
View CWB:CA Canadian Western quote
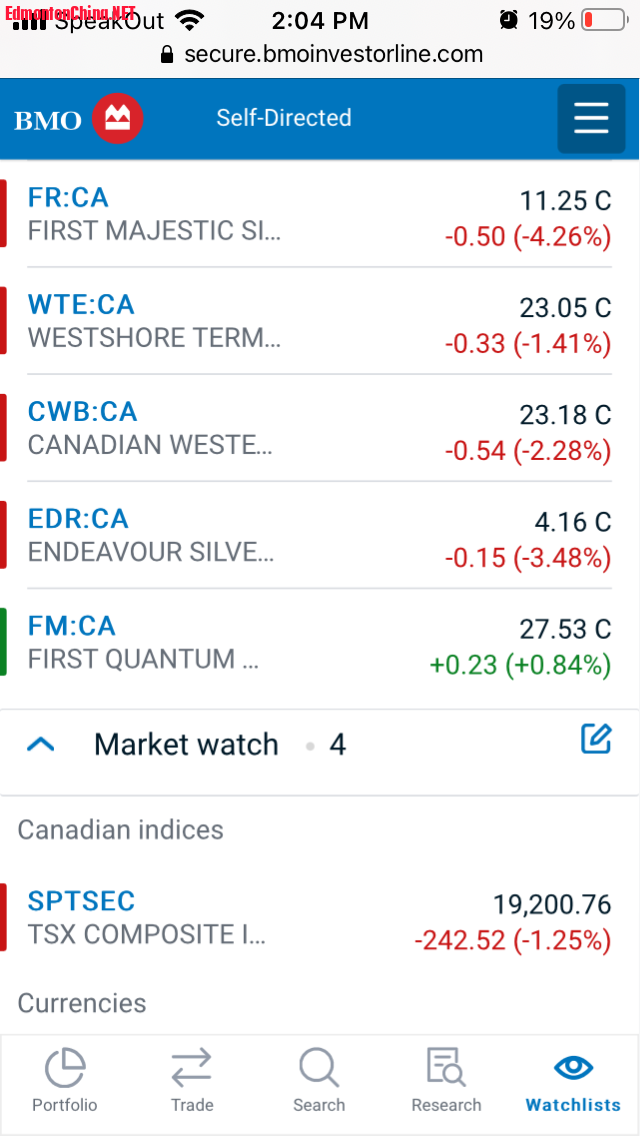tap(83, 412)
